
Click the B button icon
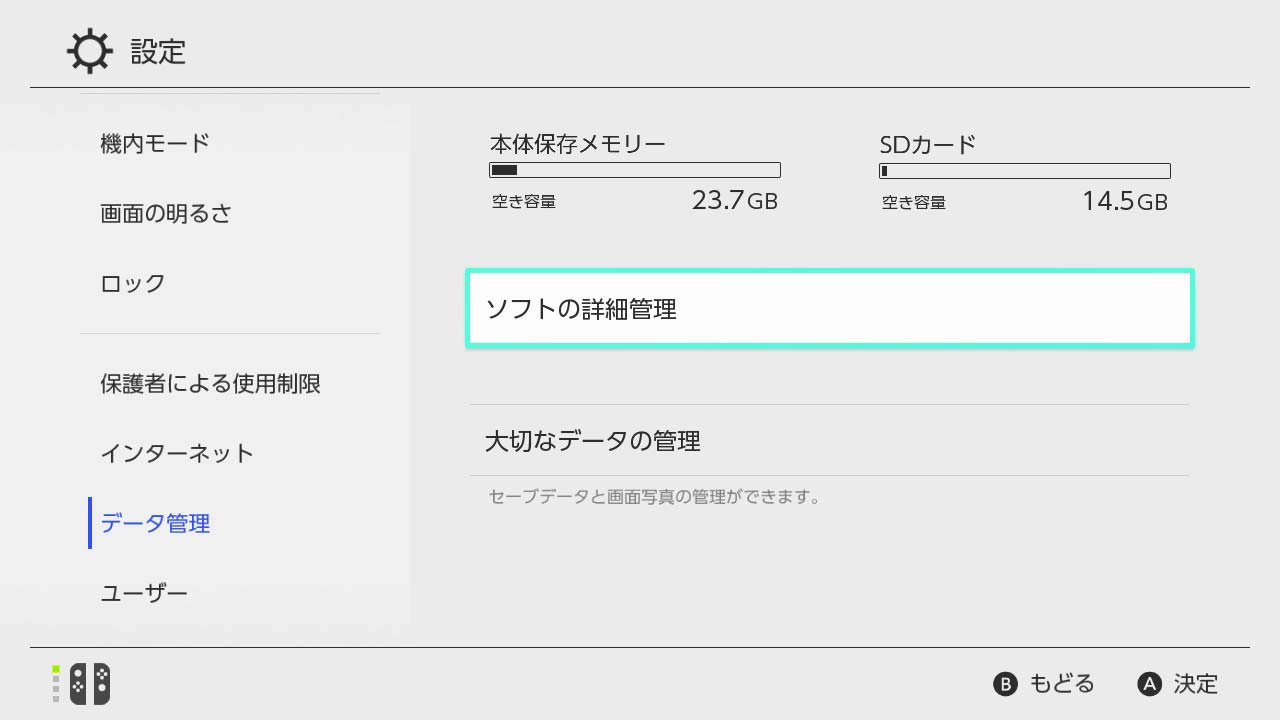pyautogui.click(x=1005, y=684)
